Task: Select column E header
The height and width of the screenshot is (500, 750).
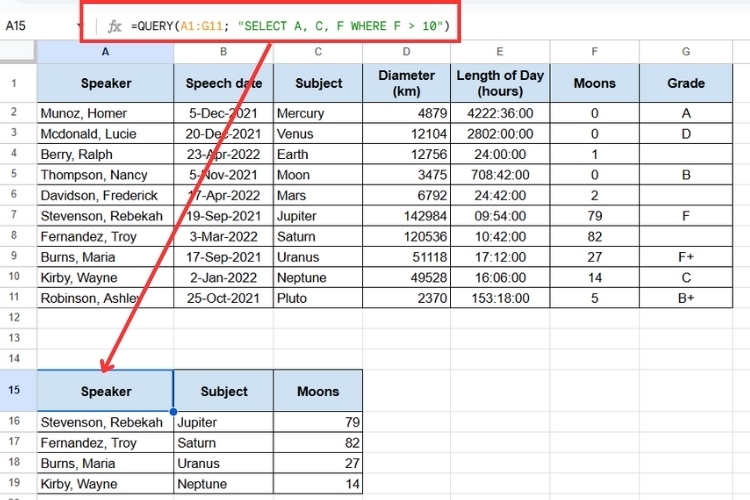Action: tap(500, 52)
